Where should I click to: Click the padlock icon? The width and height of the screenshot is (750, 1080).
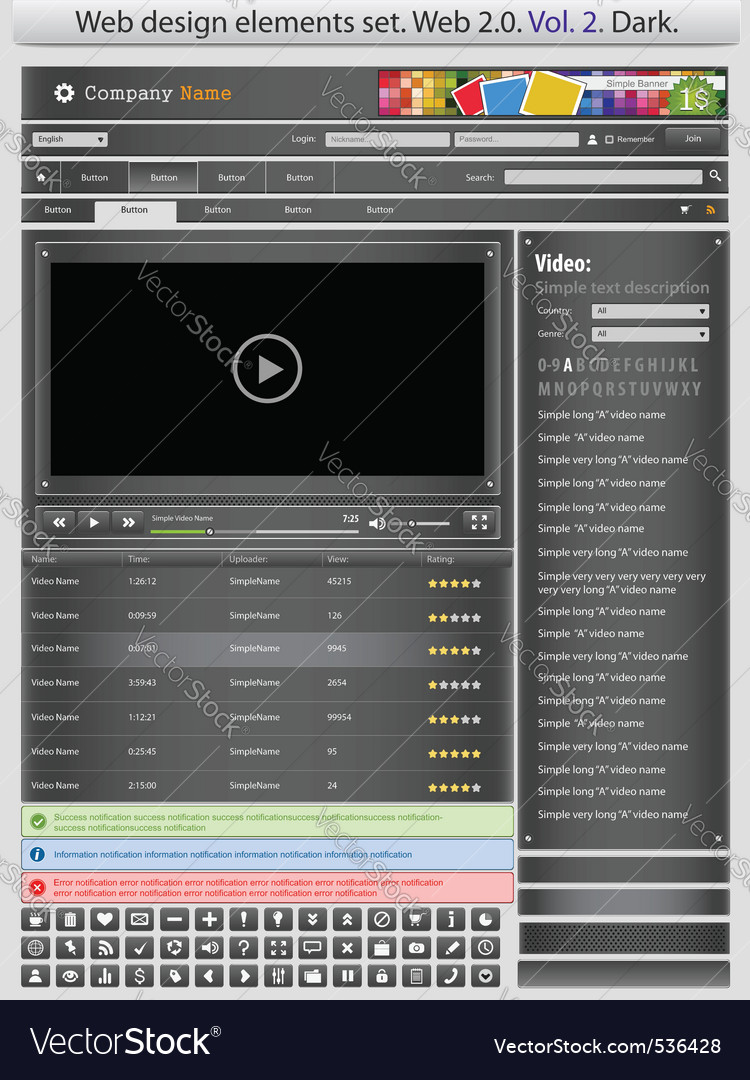(382, 975)
